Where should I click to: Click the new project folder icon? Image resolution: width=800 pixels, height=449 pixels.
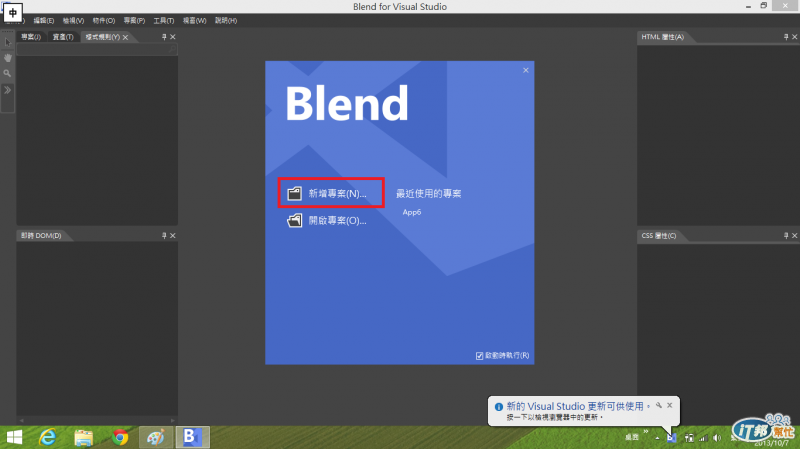(x=294, y=193)
